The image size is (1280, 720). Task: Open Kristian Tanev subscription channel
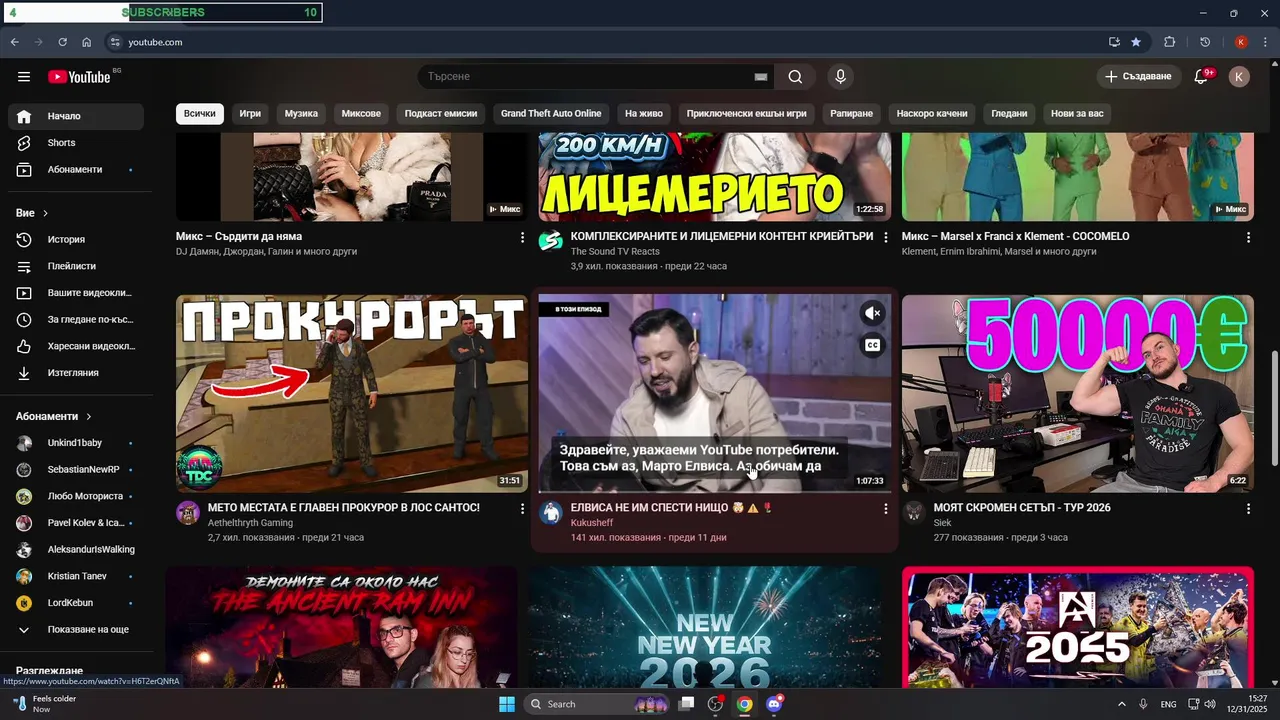(x=76, y=576)
